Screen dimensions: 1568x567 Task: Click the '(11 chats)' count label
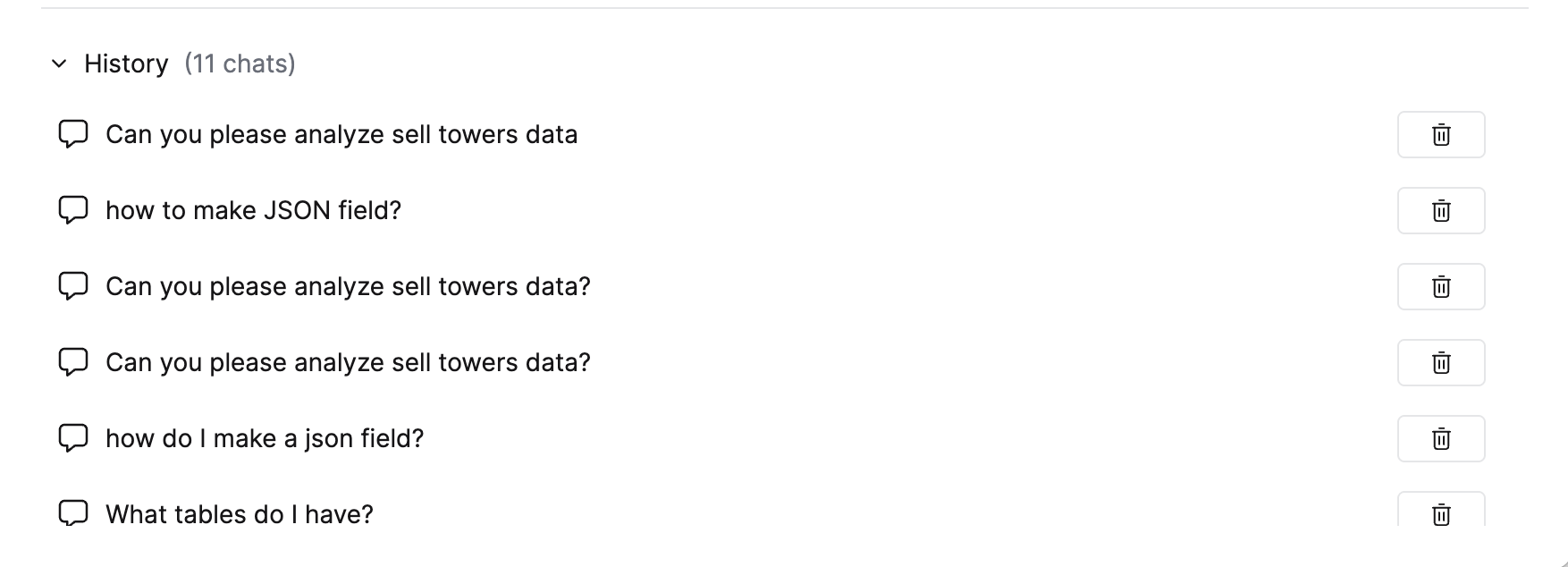pyautogui.click(x=240, y=63)
